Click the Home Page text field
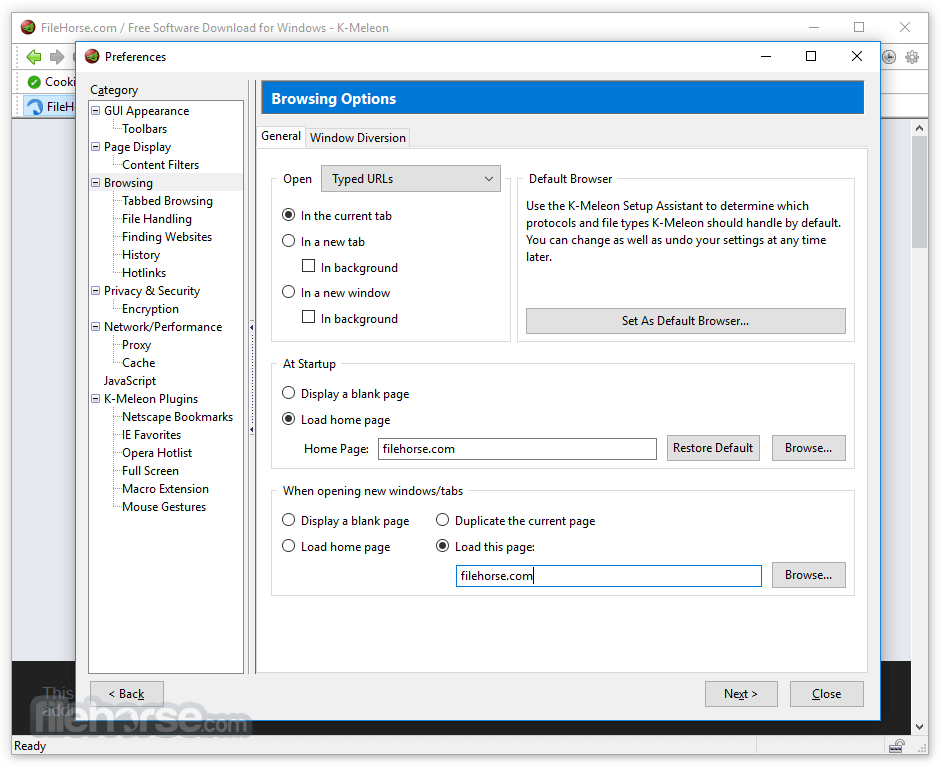943x768 pixels. tap(517, 449)
